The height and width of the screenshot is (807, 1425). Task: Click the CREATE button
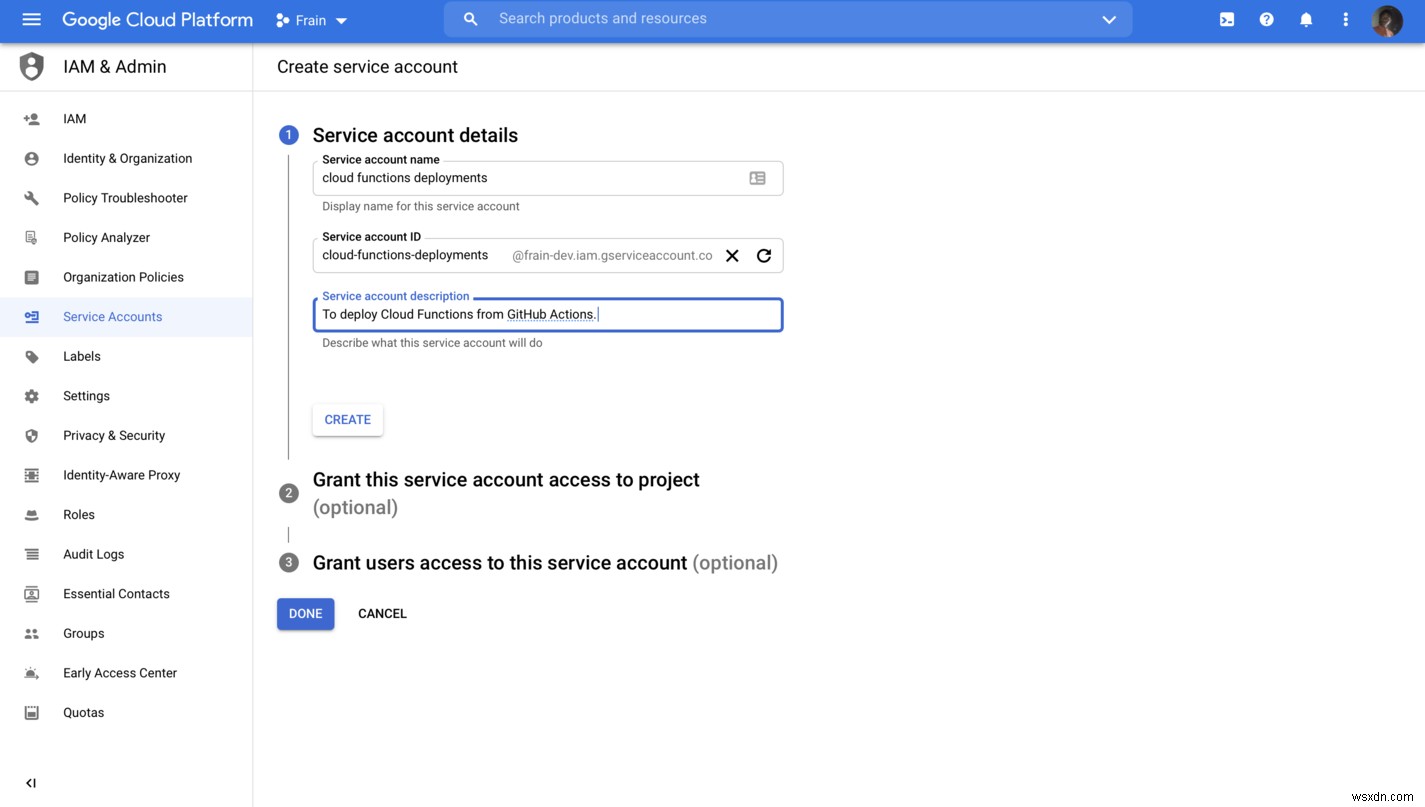click(x=347, y=419)
